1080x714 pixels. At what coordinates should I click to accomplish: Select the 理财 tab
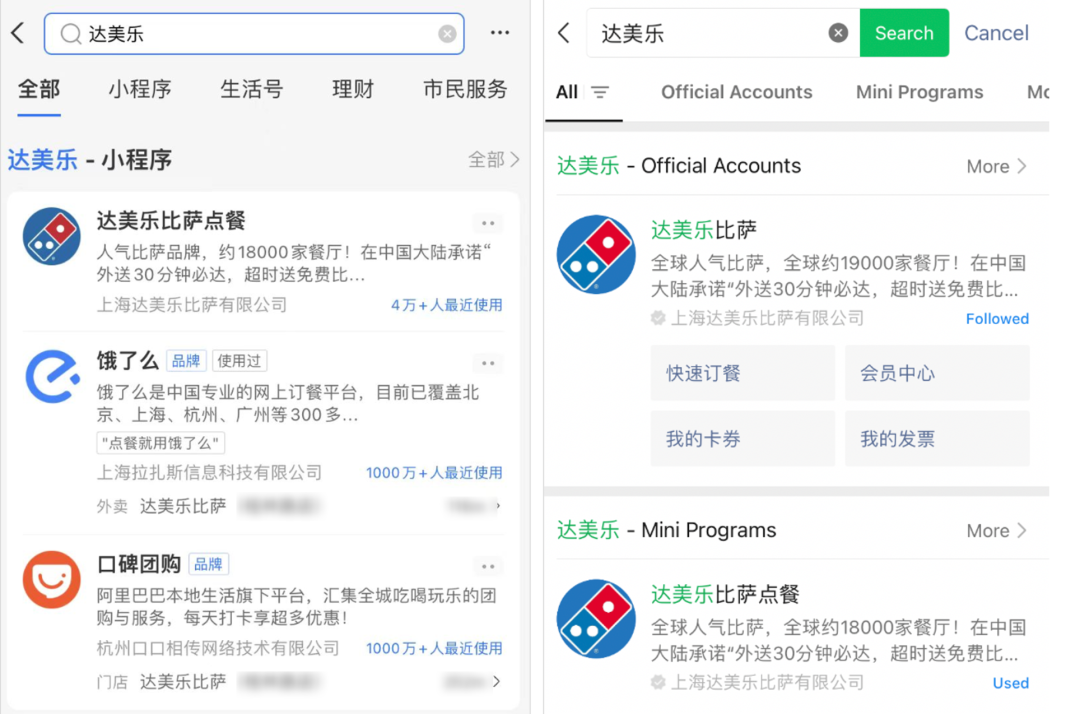click(x=352, y=89)
